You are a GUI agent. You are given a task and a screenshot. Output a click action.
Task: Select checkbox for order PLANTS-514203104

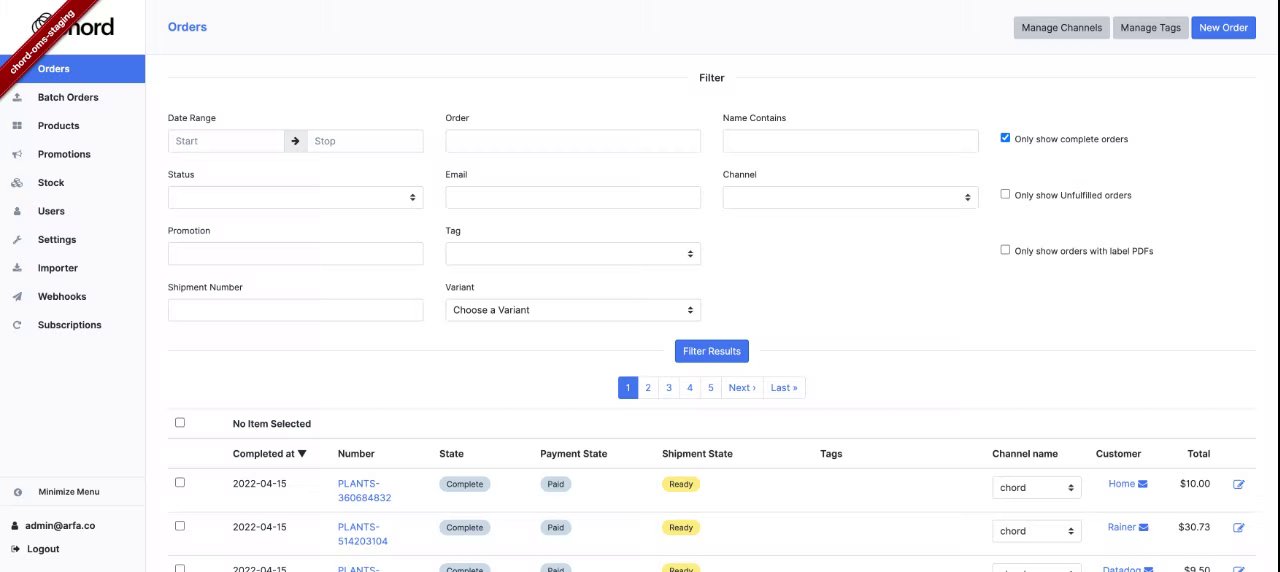pyautogui.click(x=180, y=525)
